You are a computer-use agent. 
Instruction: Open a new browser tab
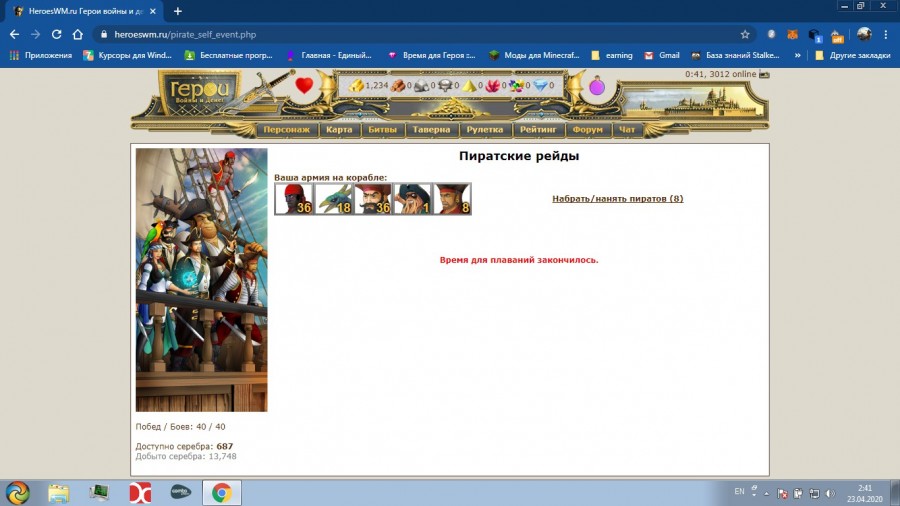177,11
